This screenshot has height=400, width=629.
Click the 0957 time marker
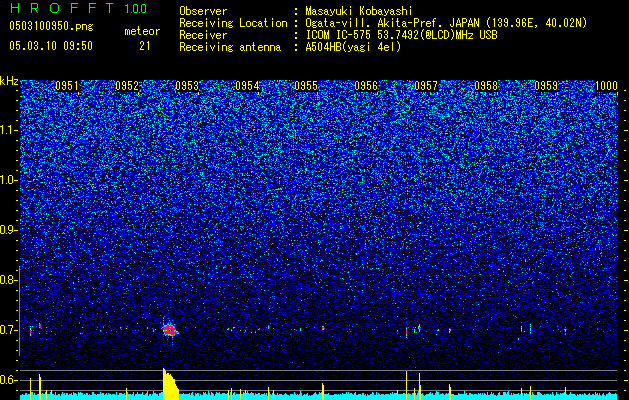426,86
